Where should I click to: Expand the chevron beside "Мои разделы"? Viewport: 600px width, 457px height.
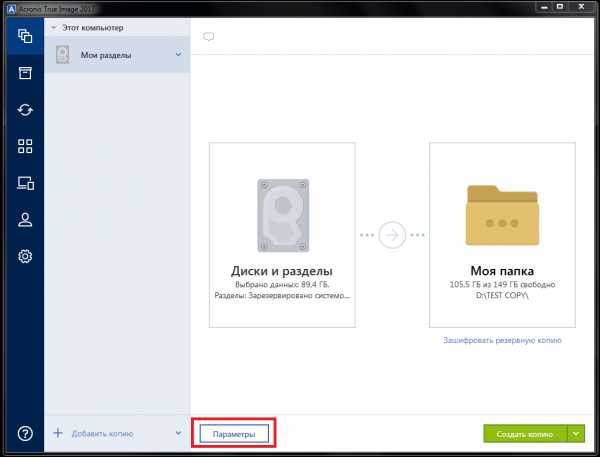click(178, 54)
